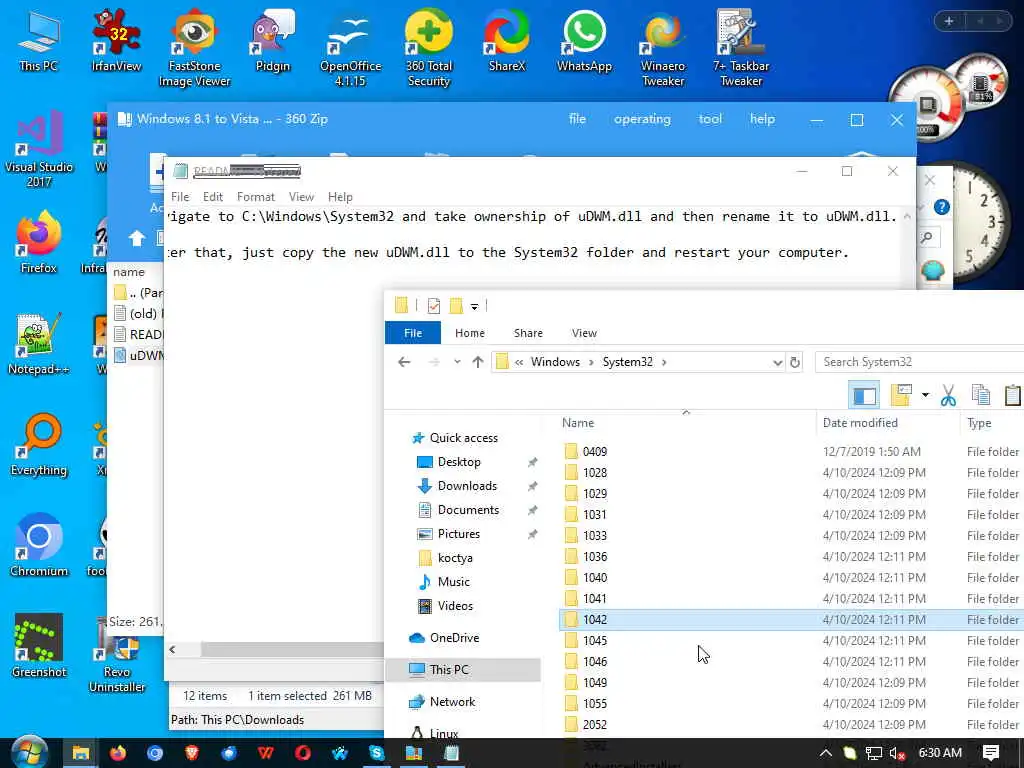This screenshot has height=768, width=1024.
Task: Click the up arrow in 360 Zip
Action: (x=136, y=238)
